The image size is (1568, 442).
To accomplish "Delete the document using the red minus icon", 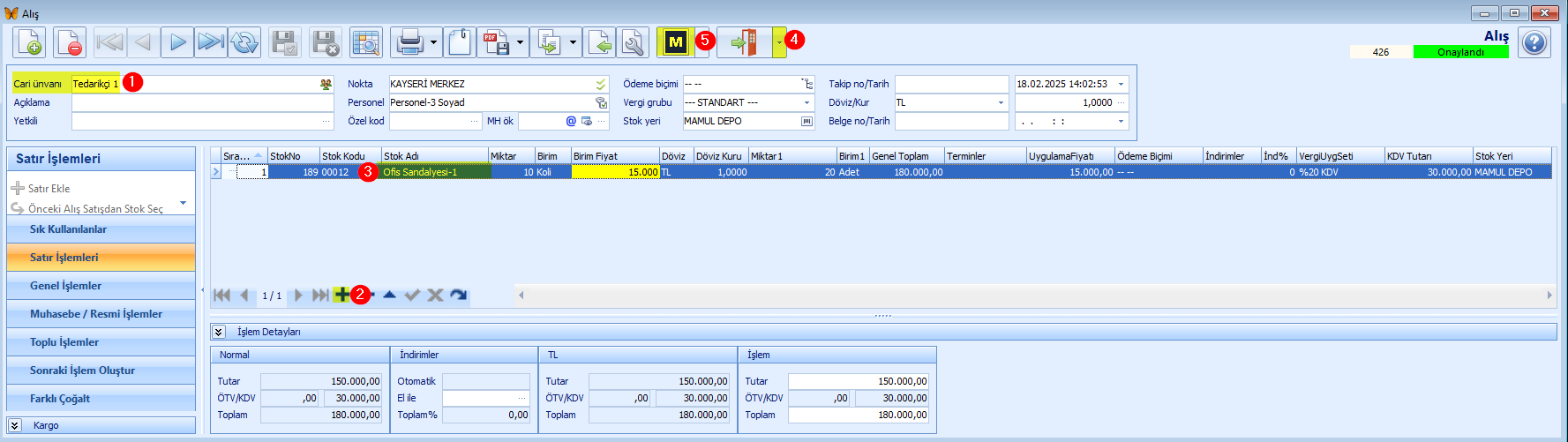I will [x=69, y=42].
